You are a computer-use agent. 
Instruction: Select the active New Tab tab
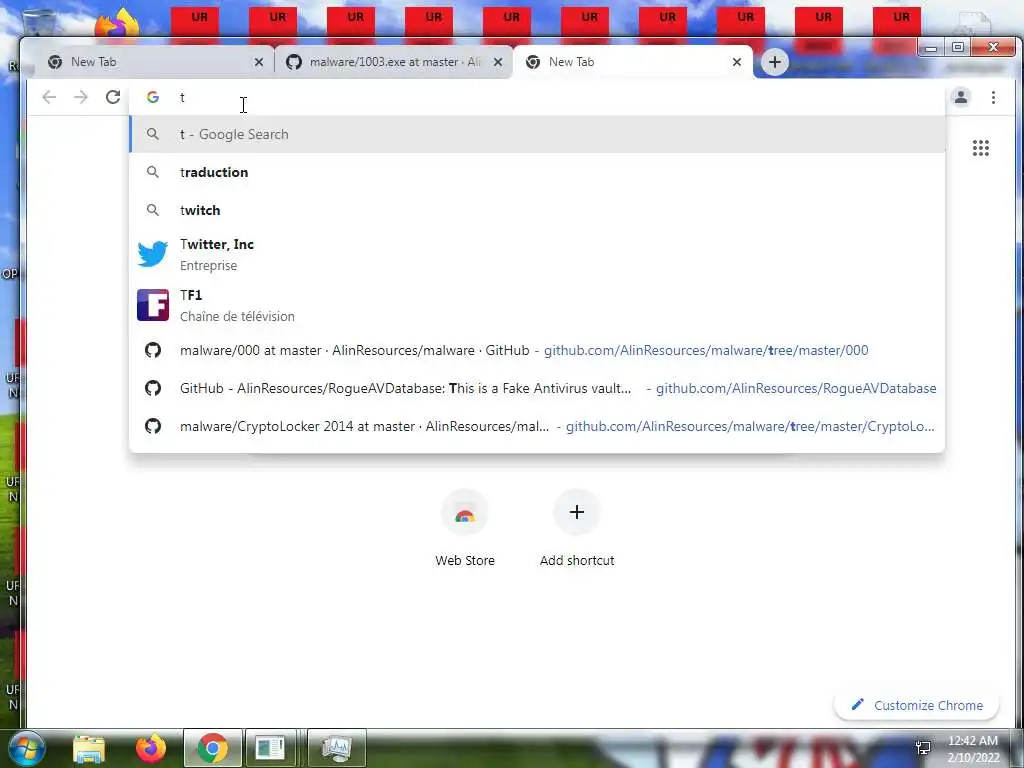(x=633, y=62)
